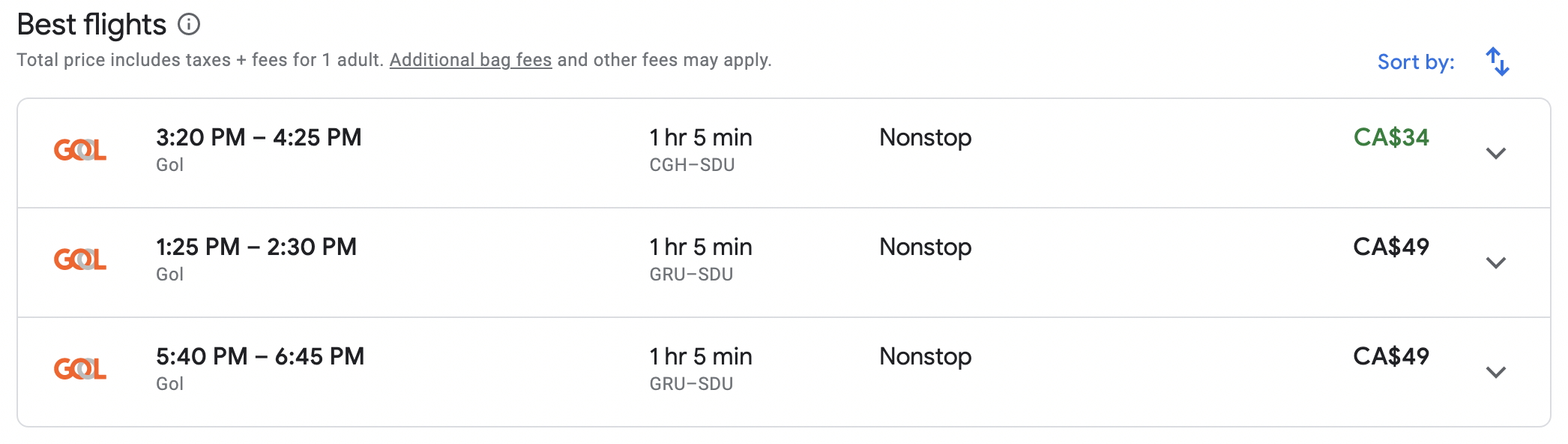The image size is (1568, 444).
Task: Click the Gol logo on the 1:25 PM flight
Action: pos(80,259)
